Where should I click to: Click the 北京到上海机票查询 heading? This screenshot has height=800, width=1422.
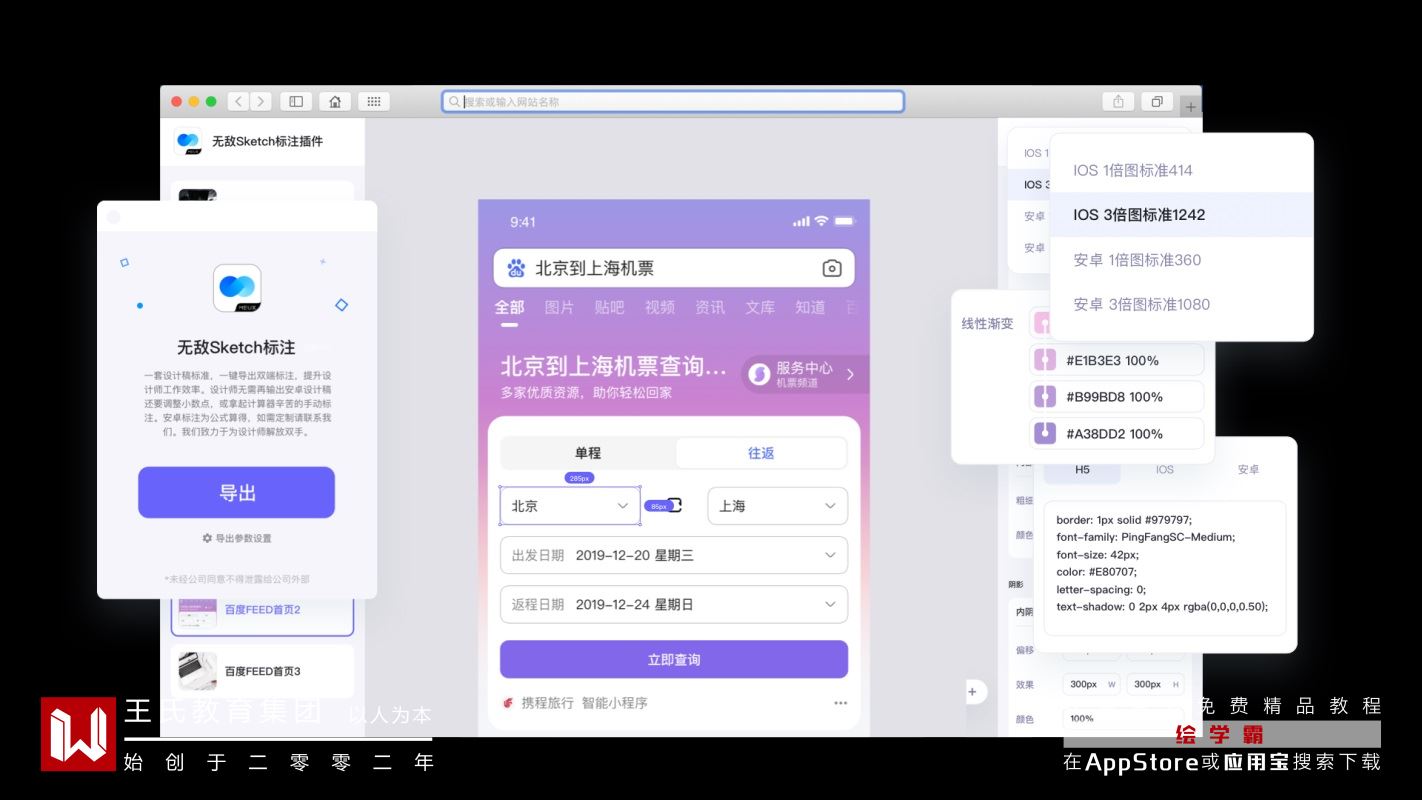tap(614, 366)
